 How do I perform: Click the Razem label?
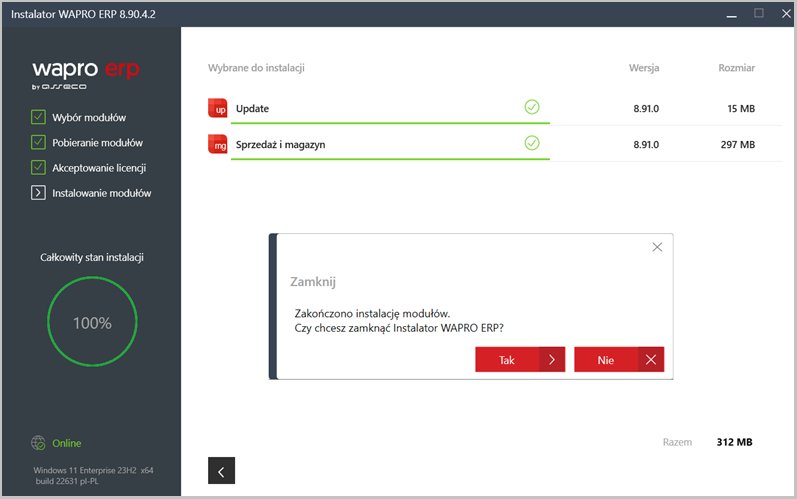pyautogui.click(x=677, y=442)
